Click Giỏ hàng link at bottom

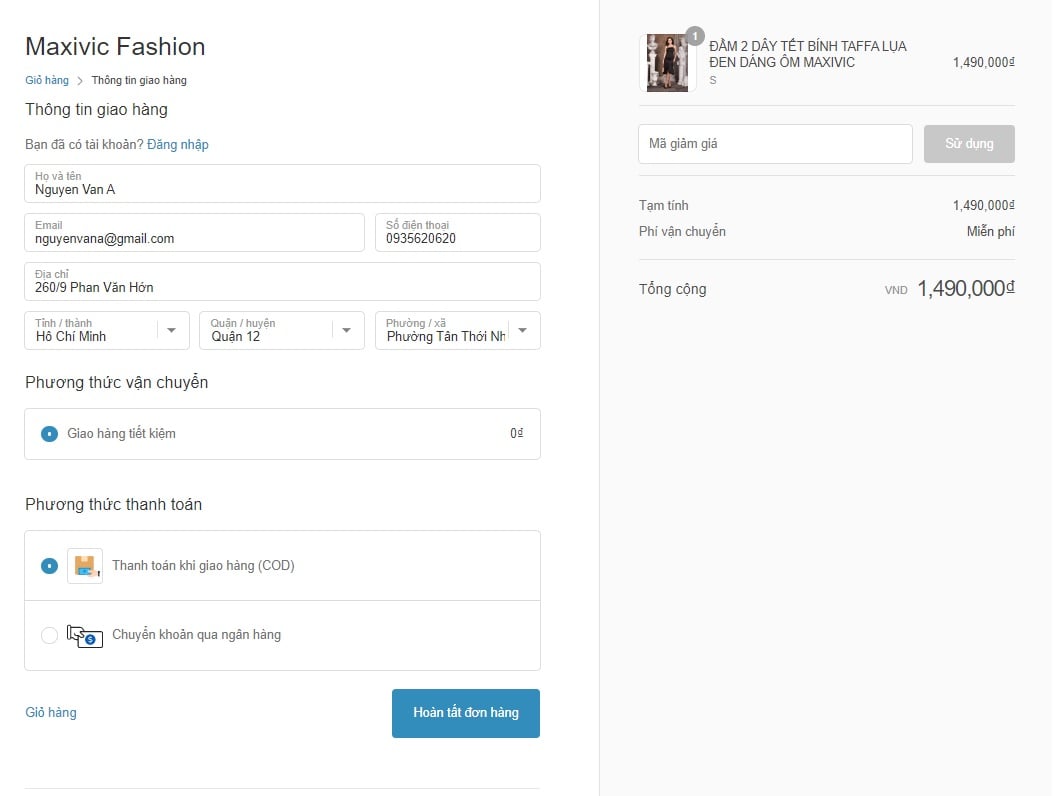point(51,712)
